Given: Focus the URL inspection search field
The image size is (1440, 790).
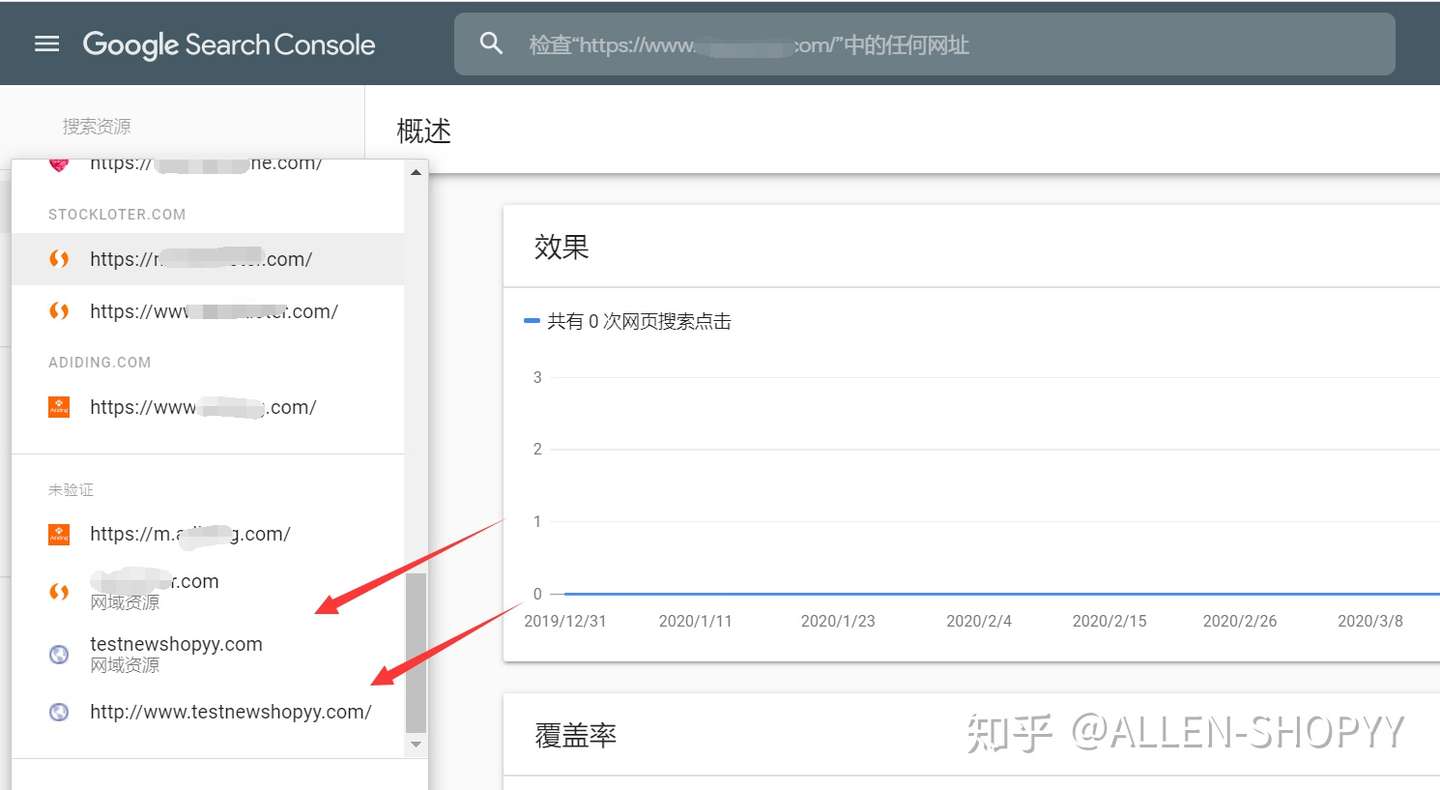Looking at the screenshot, I should point(924,44).
